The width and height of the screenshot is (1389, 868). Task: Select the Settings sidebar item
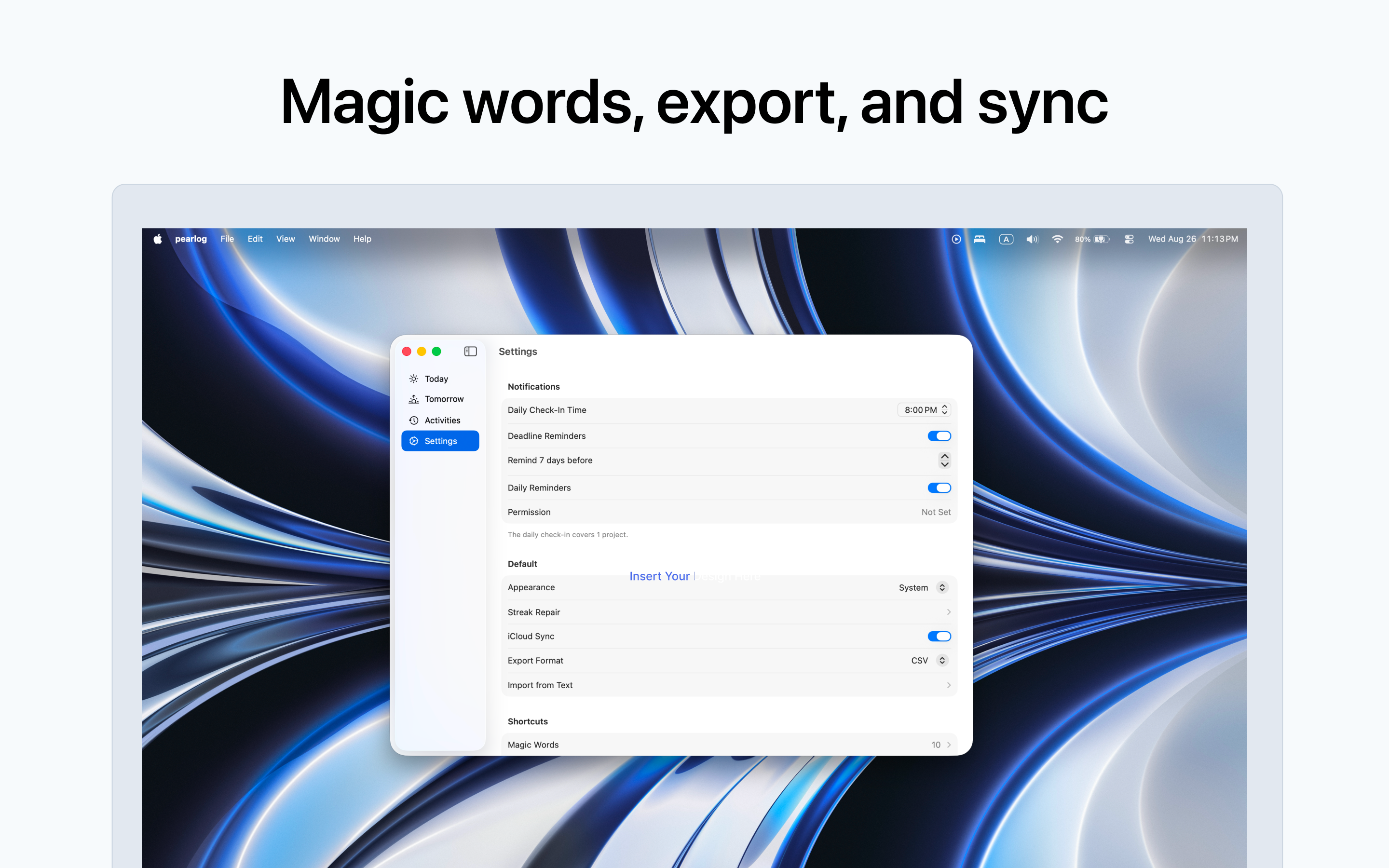(x=440, y=441)
